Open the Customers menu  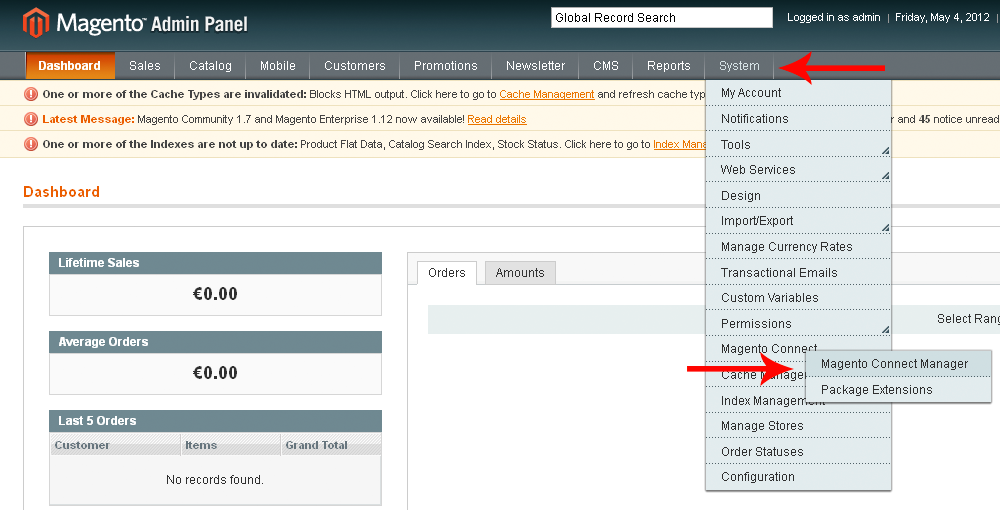click(355, 66)
